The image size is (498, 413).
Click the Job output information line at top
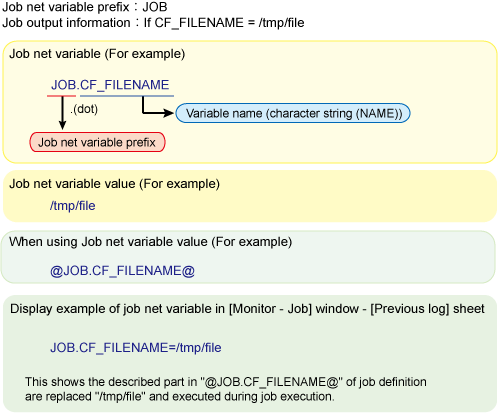pyautogui.click(x=153, y=23)
